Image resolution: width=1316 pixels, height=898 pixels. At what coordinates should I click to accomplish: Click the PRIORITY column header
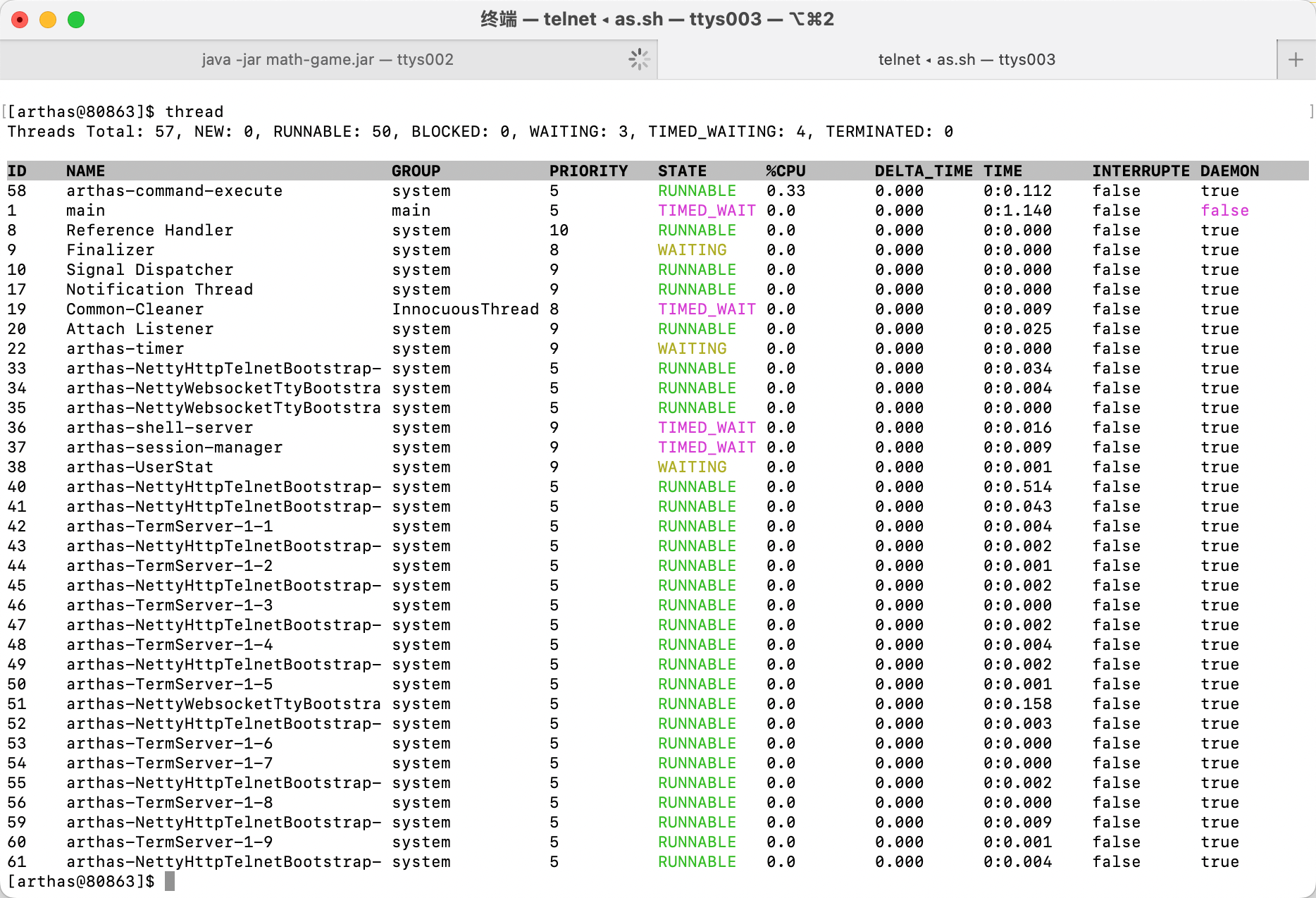click(588, 171)
